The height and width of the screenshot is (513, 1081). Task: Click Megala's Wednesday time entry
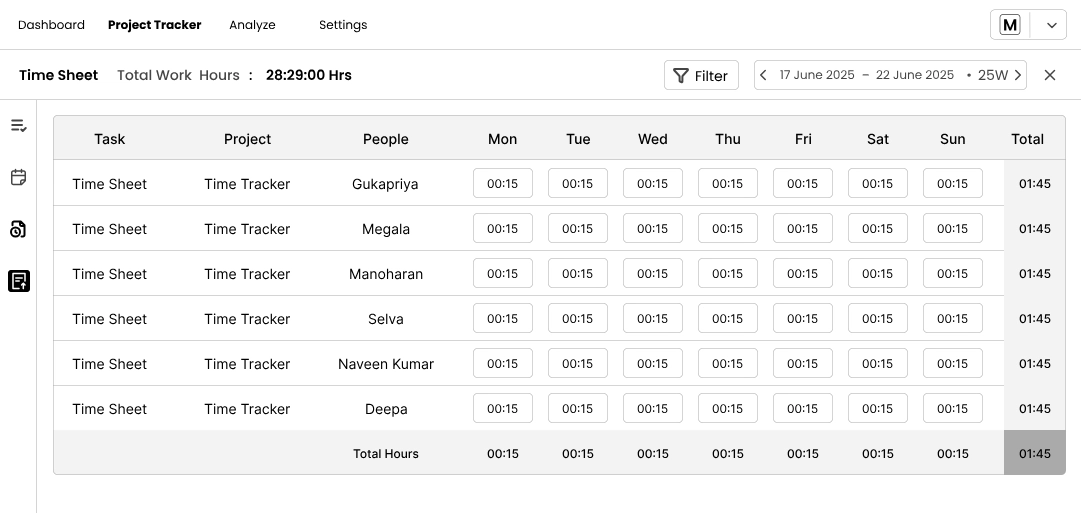point(652,229)
